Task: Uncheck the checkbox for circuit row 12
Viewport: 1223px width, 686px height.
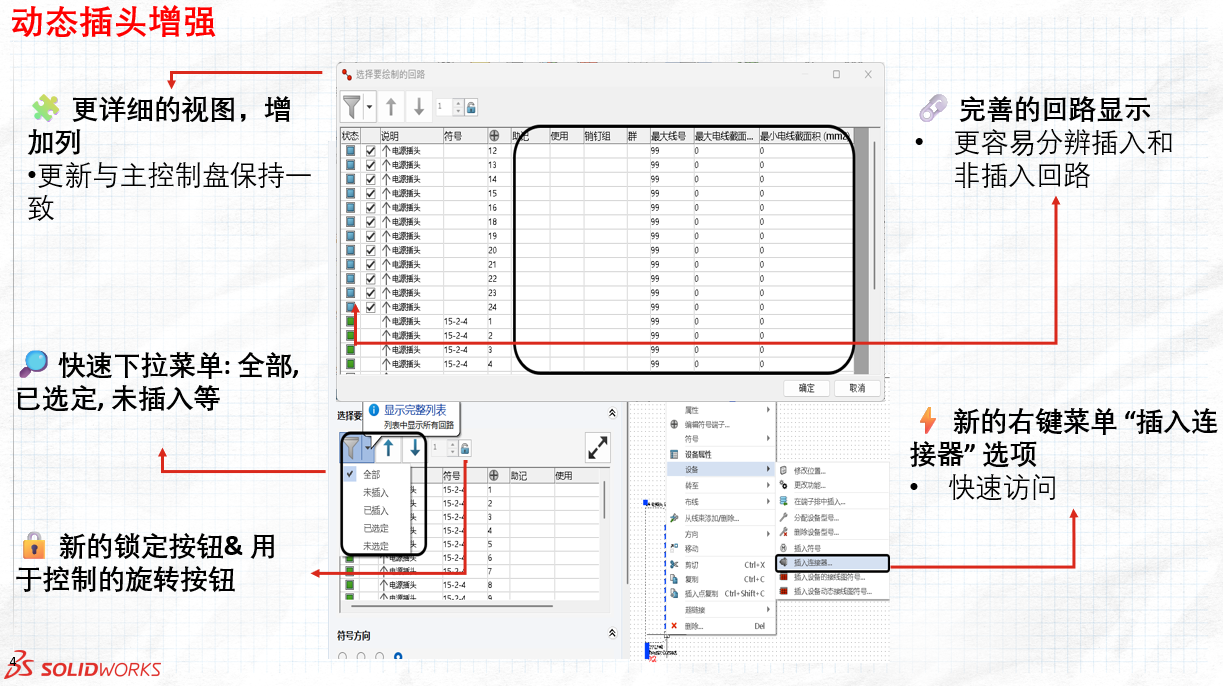Action: (371, 151)
